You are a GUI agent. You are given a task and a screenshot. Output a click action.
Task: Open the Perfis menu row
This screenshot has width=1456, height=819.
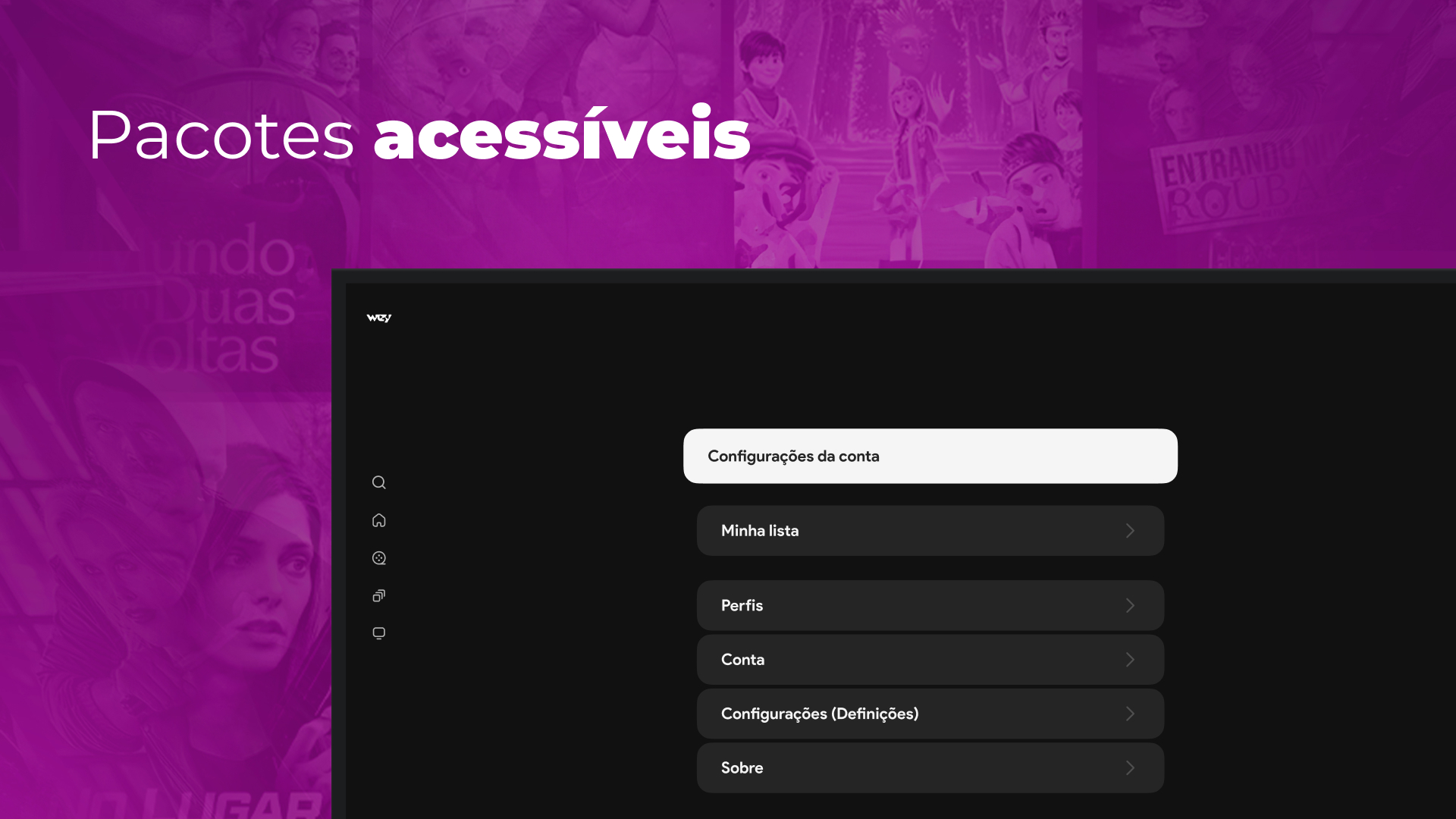(930, 605)
